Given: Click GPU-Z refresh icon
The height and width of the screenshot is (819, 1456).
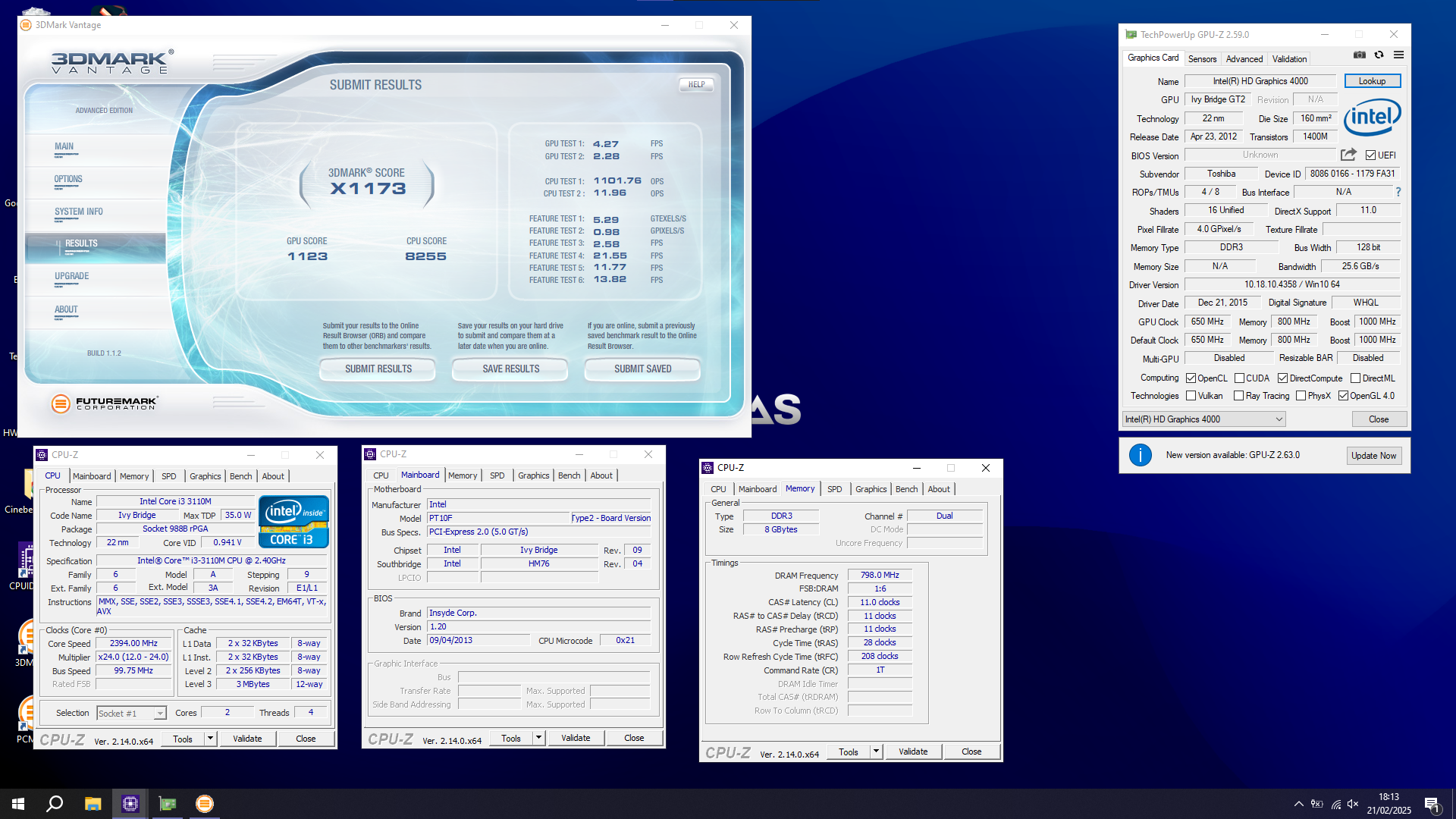Looking at the screenshot, I should pos(1379,55).
